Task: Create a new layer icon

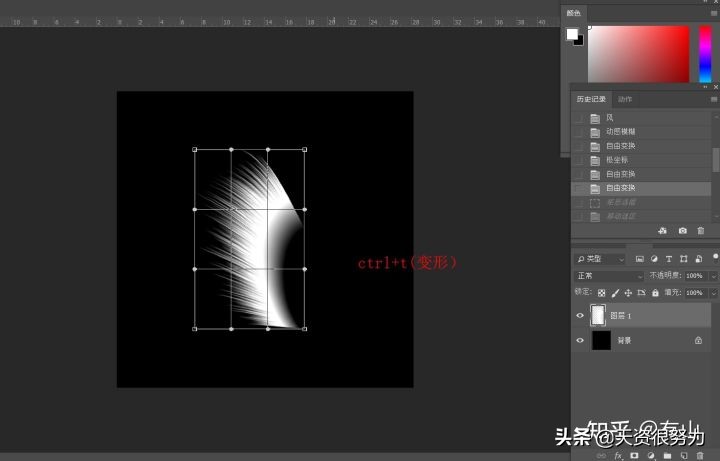Action: coord(684,455)
